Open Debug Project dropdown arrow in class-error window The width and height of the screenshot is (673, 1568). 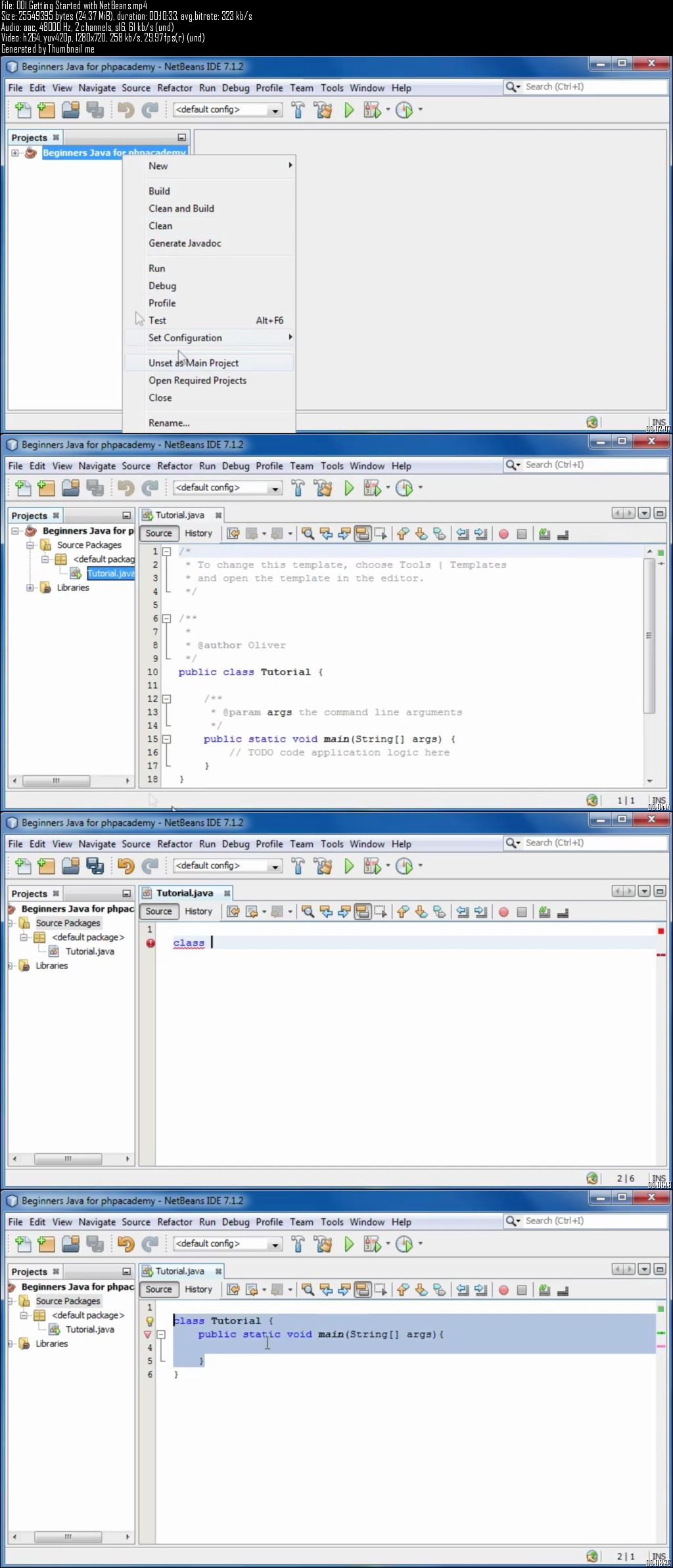pos(388,866)
